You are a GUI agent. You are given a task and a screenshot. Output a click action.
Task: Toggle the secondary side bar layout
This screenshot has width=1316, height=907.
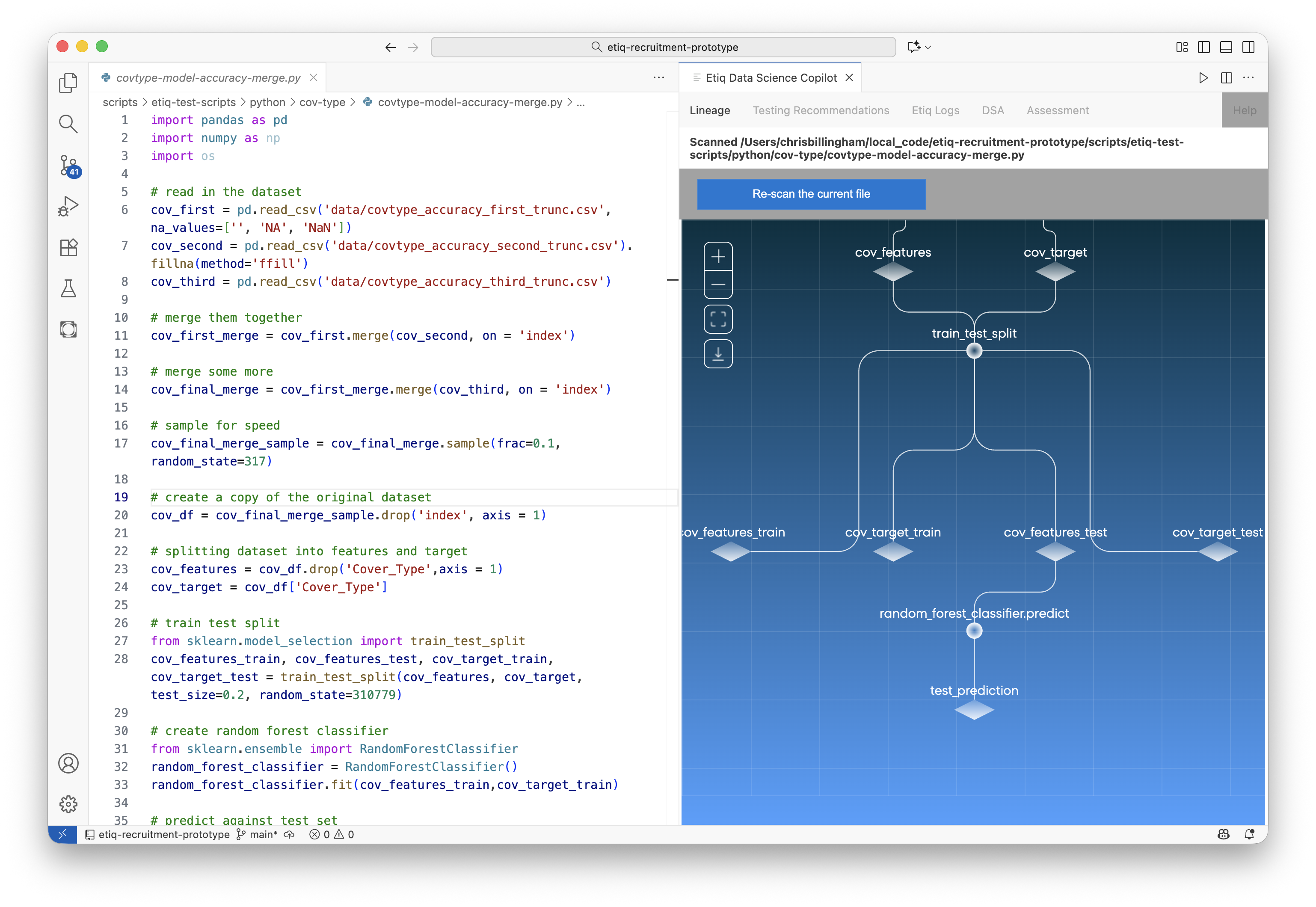pyautogui.click(x=1248, y=47)
